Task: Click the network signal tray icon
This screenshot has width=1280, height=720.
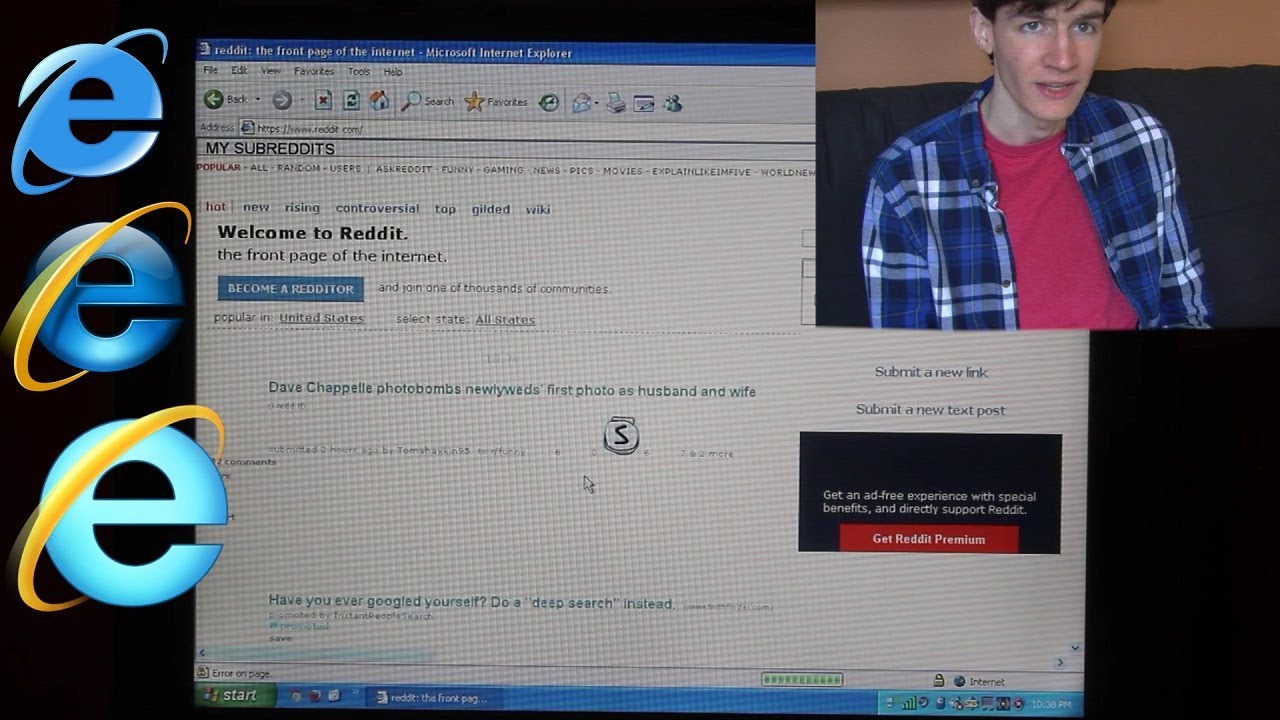Action: 907,703
